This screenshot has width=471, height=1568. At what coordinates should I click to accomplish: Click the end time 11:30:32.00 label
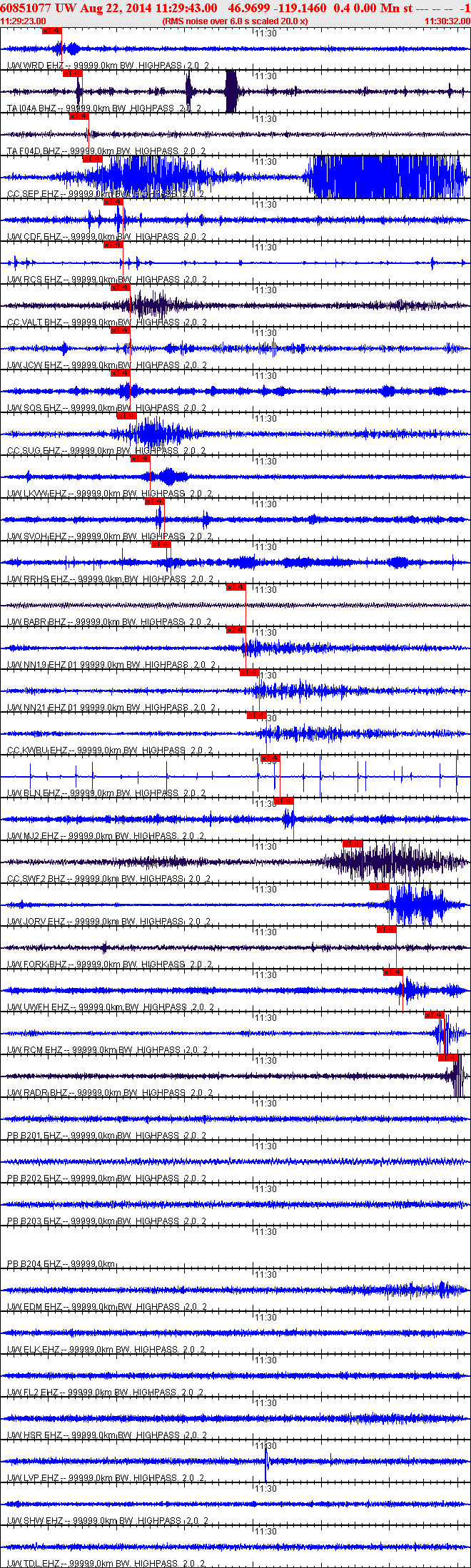pos(447,21)
